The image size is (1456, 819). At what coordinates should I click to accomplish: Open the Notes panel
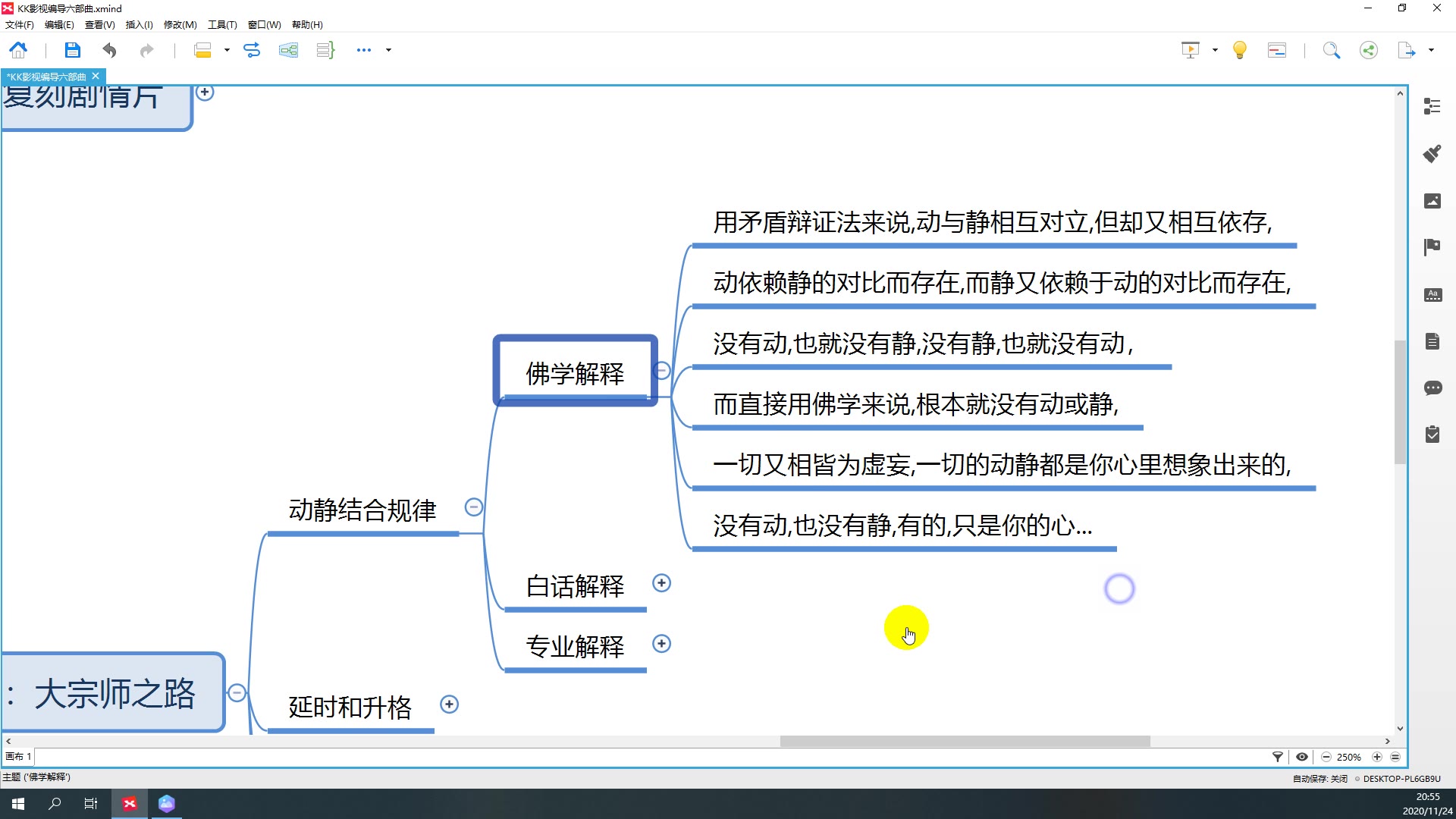(1432, 341)
